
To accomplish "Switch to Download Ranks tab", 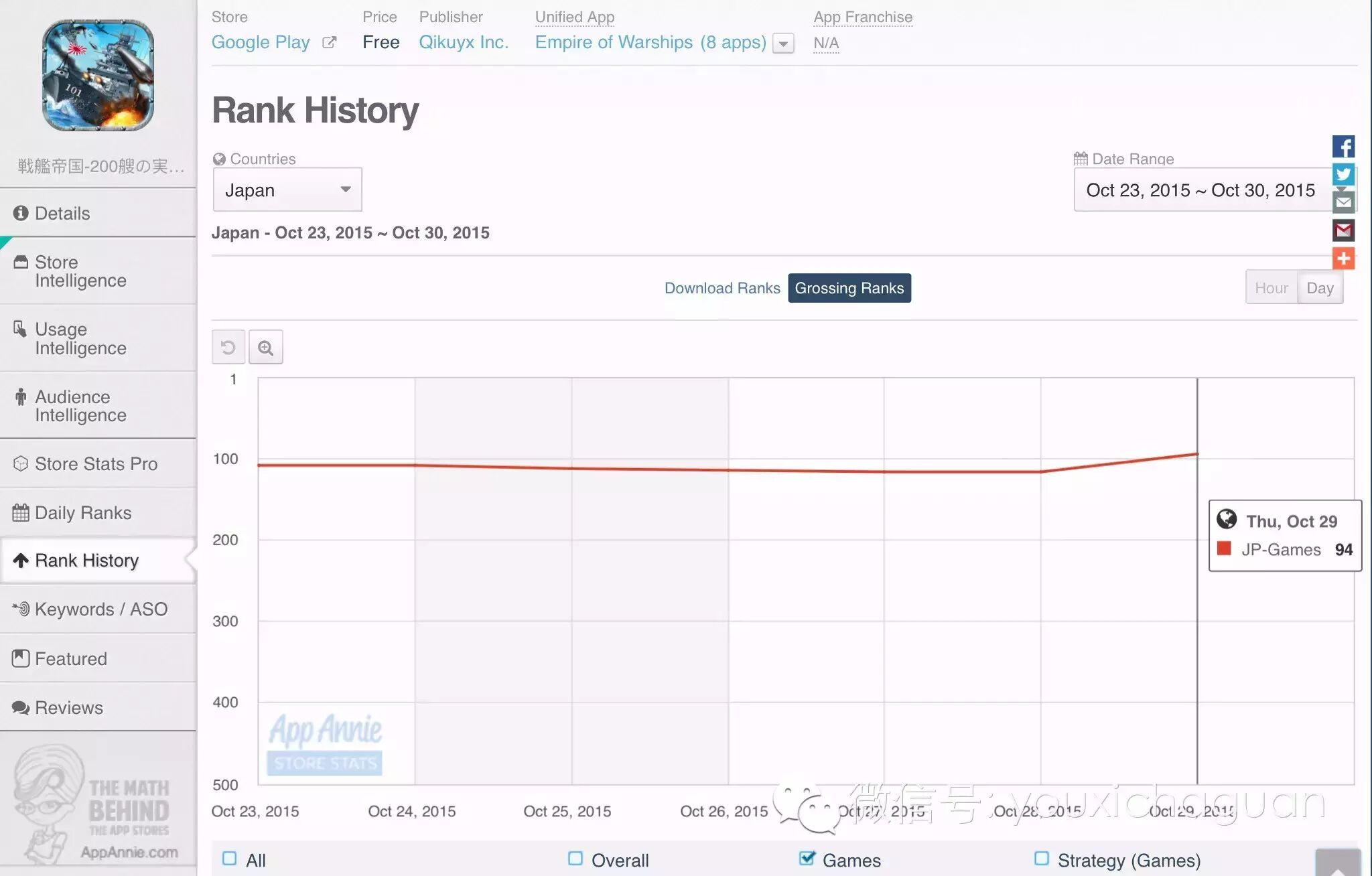I will point(722,288).
